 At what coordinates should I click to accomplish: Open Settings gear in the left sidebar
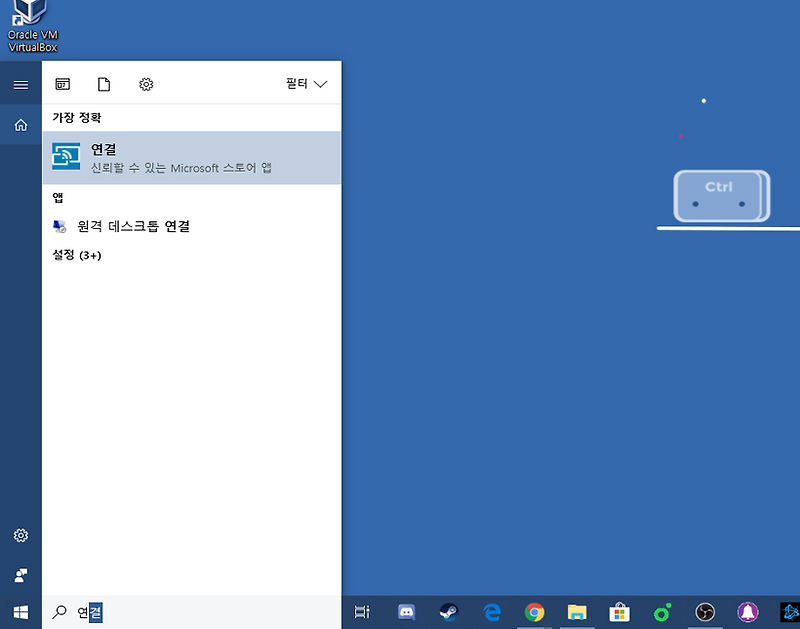coord(20,535)
